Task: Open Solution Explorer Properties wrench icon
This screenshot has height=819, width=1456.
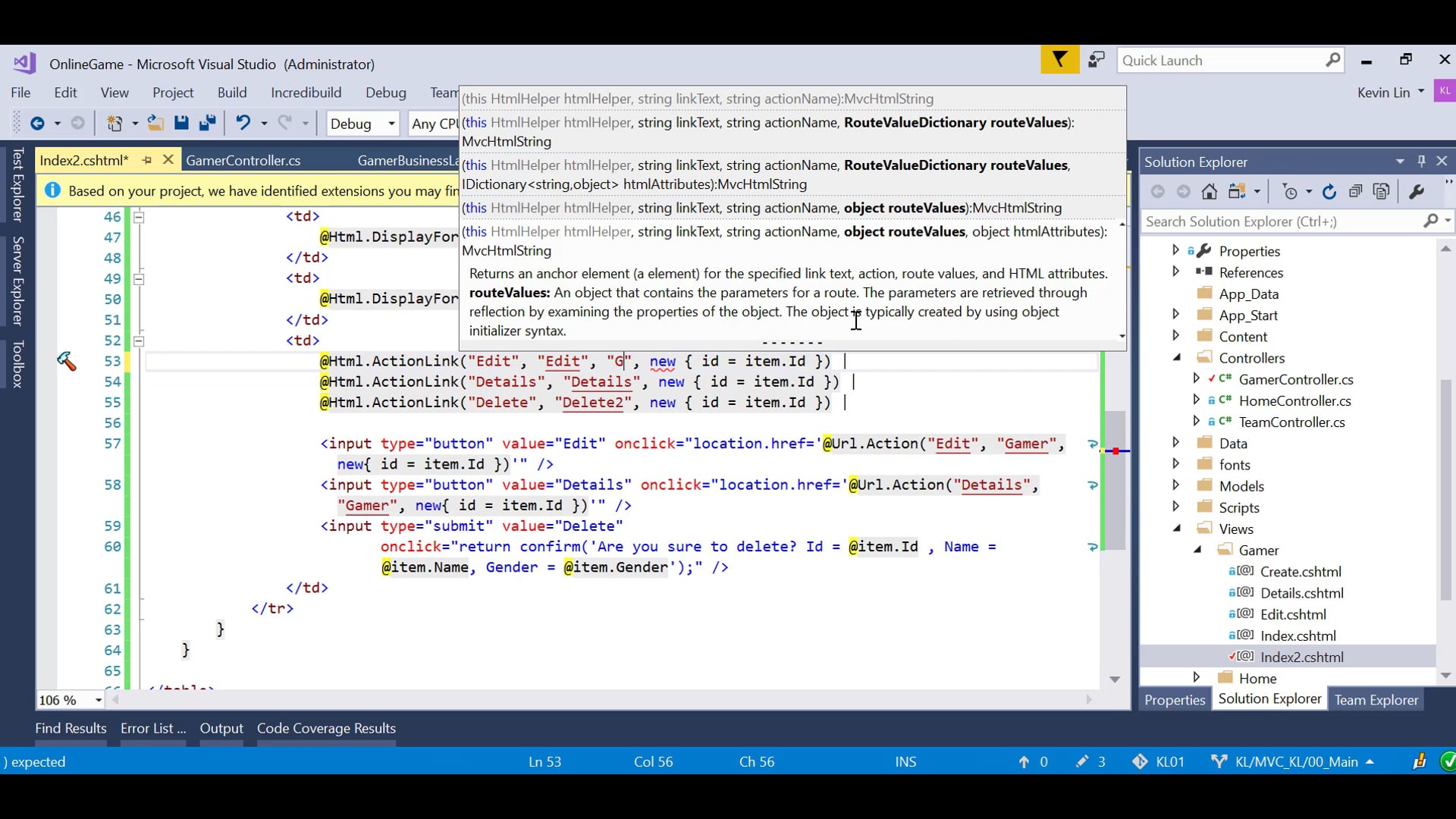Action: pos(1417,192)
